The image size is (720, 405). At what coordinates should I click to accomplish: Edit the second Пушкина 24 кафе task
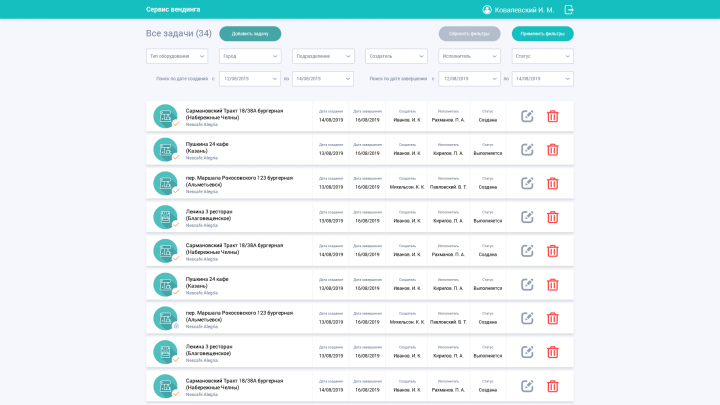coord(527,285)
